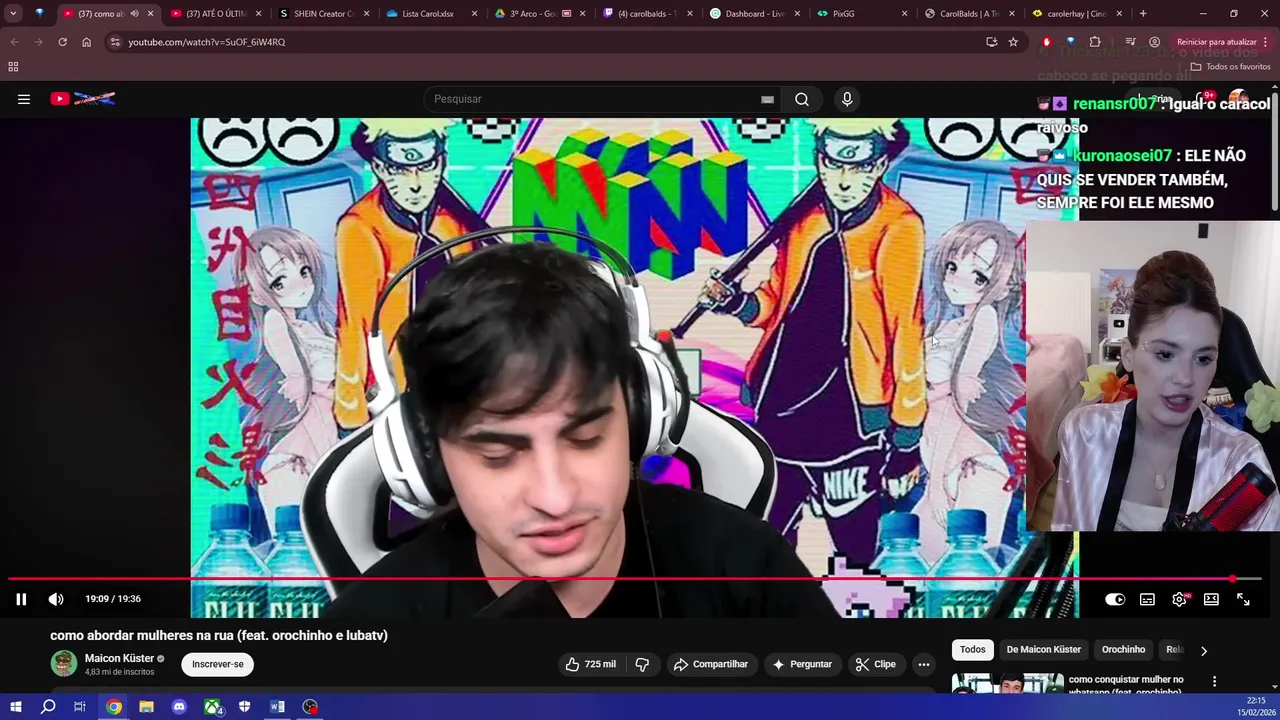The width and height of the screenshot is (1280, 720).
Task: Switch to 'ATÉ O ÚLTIM' browser tab
Action: coord(215,14)
